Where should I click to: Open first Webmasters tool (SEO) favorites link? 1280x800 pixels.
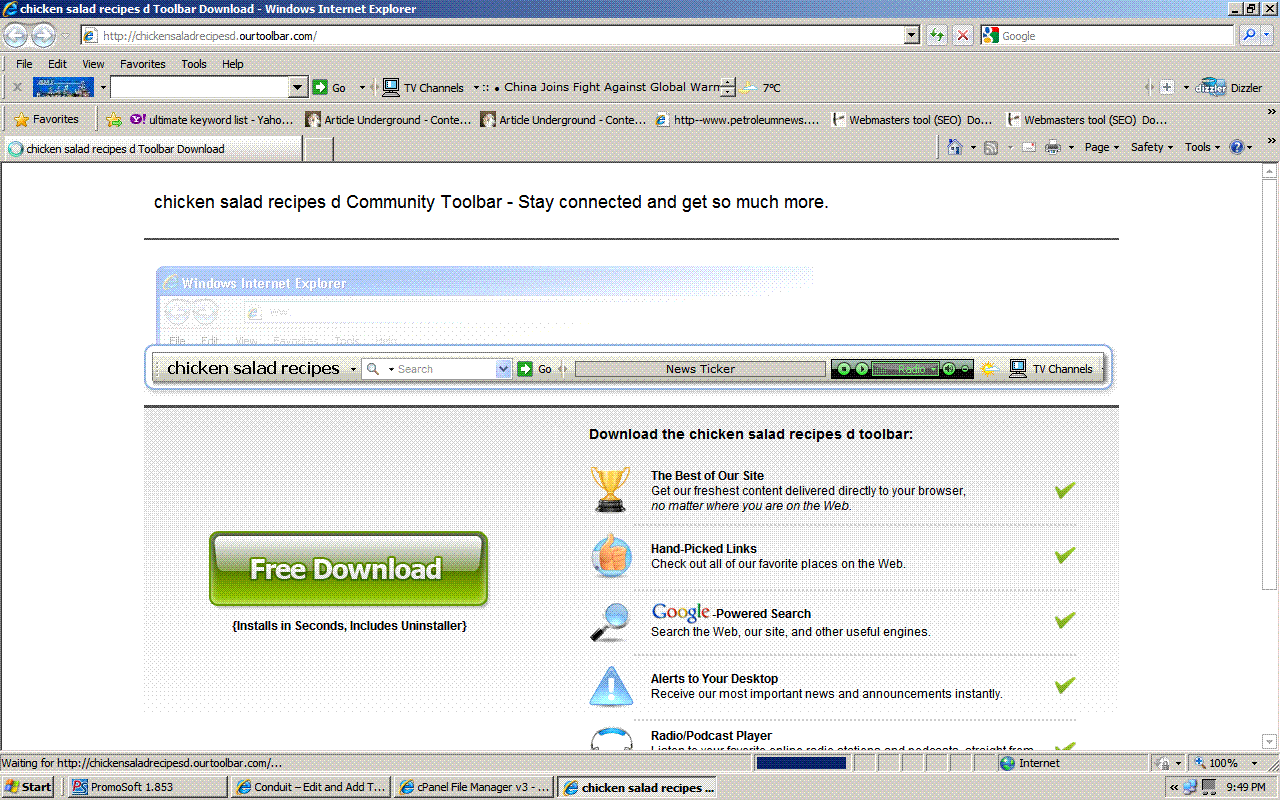tap(912, 120)
